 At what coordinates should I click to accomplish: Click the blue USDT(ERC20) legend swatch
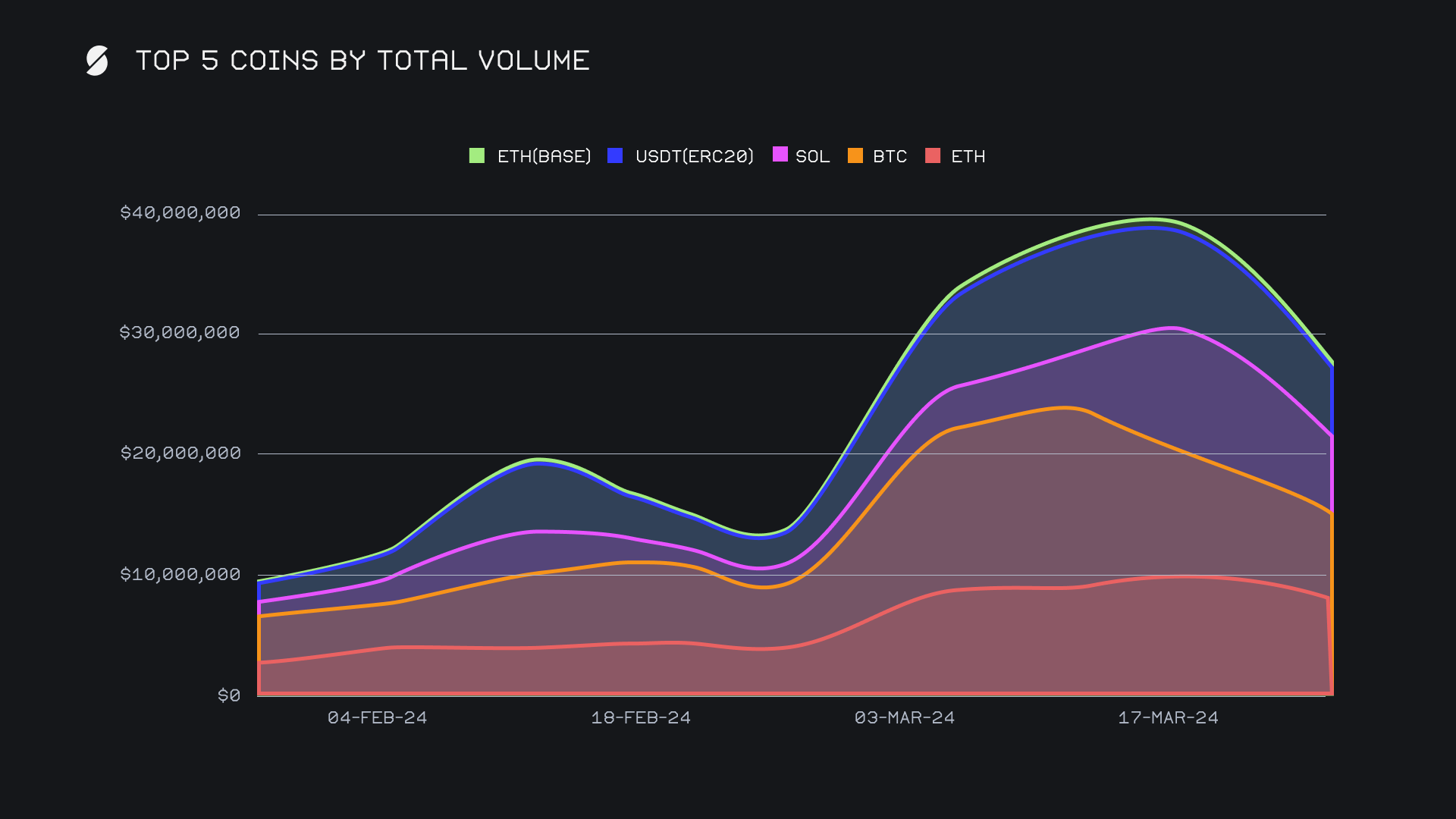click(x=615, y=155)
